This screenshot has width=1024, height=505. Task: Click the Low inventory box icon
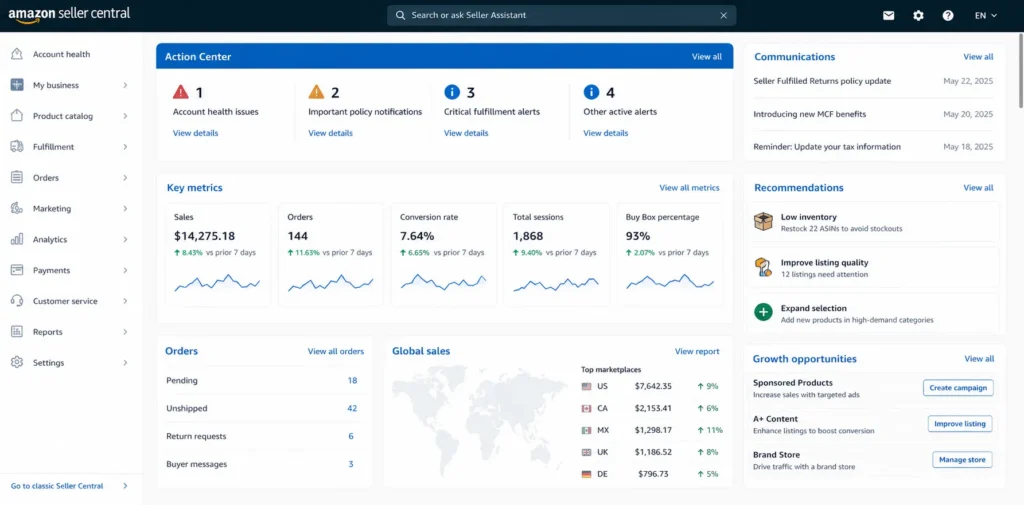pyautogui.click(x=763, y=221)
